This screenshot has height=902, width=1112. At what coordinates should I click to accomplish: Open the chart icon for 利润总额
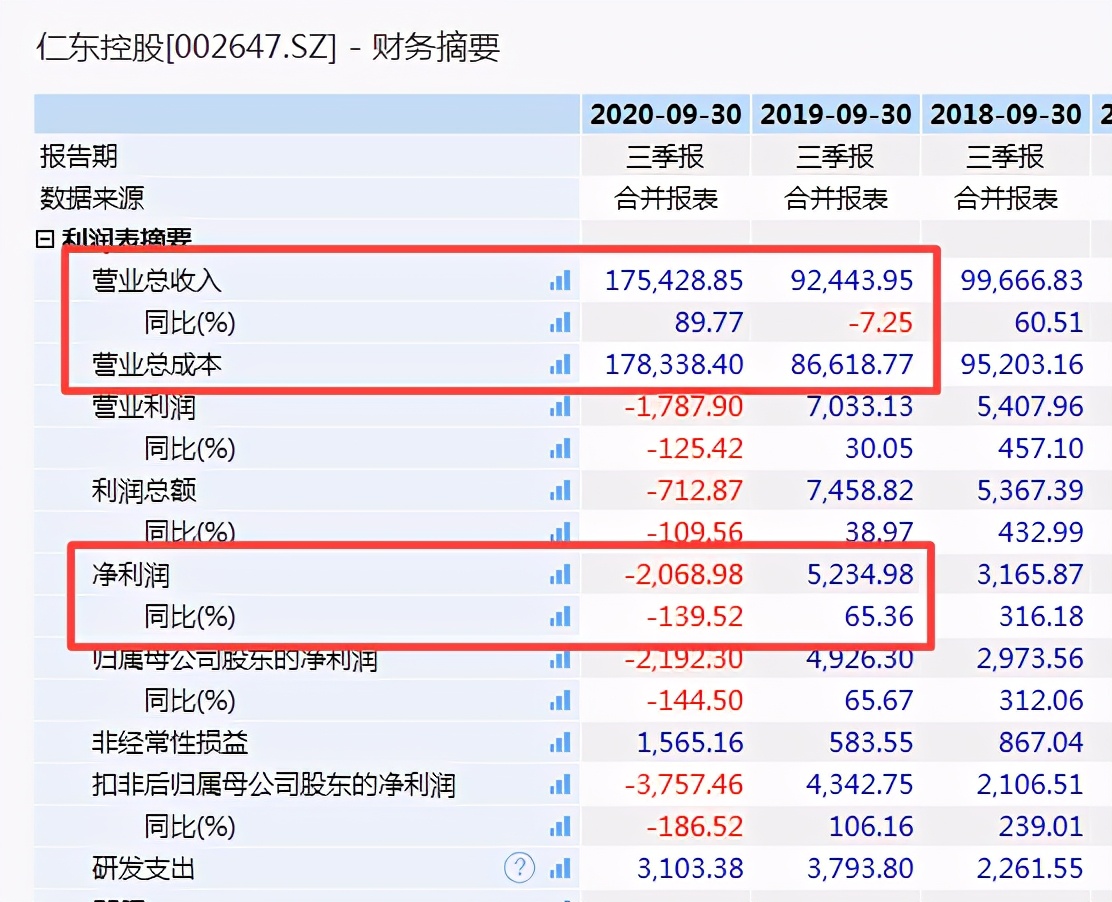click(560, 491)
